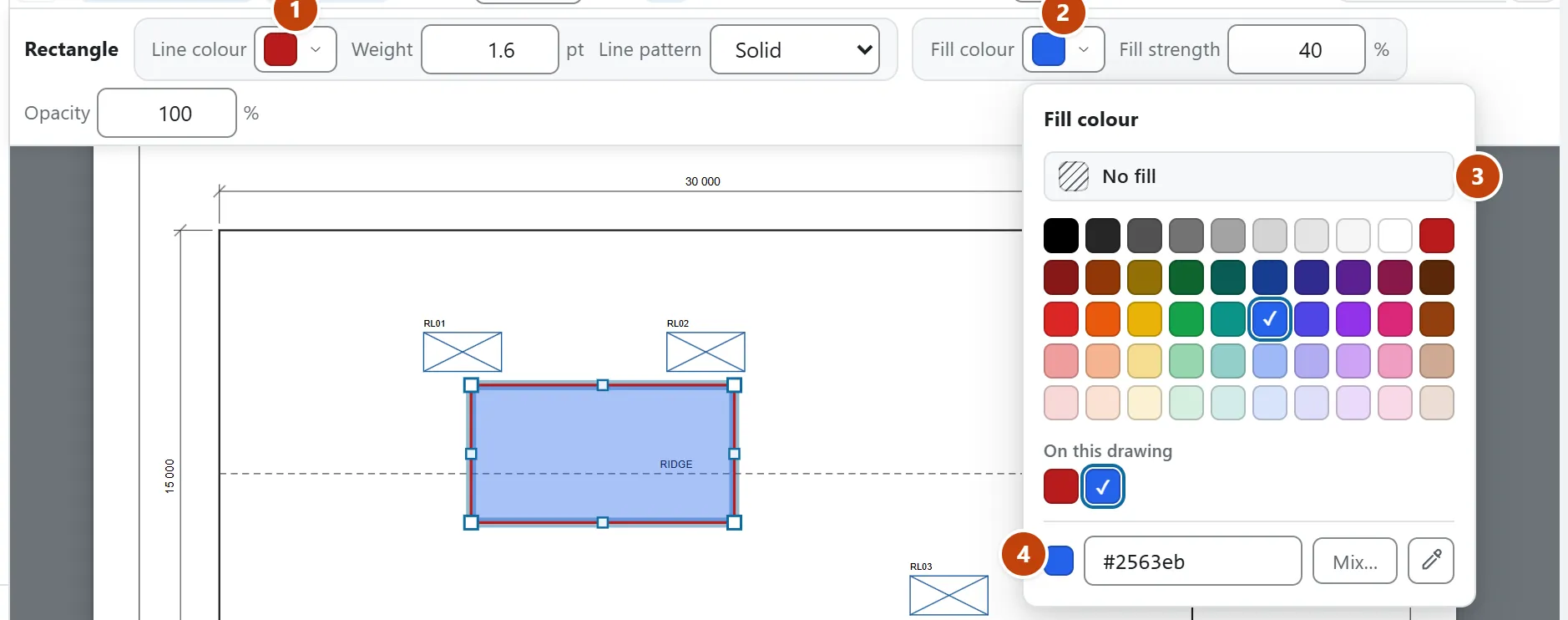The image size is (1568, 620).
Task: Select the checked blue swatch in palette
Action: 1270,319
